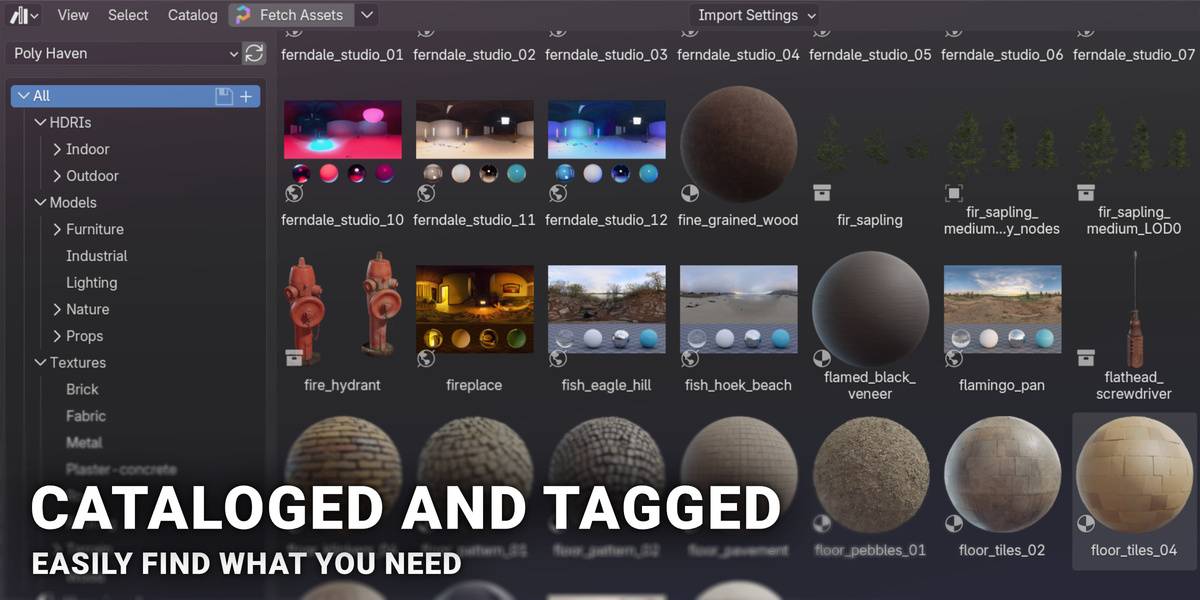Select the floor_tiles_04 material thumbnail

pos(1135,474)
